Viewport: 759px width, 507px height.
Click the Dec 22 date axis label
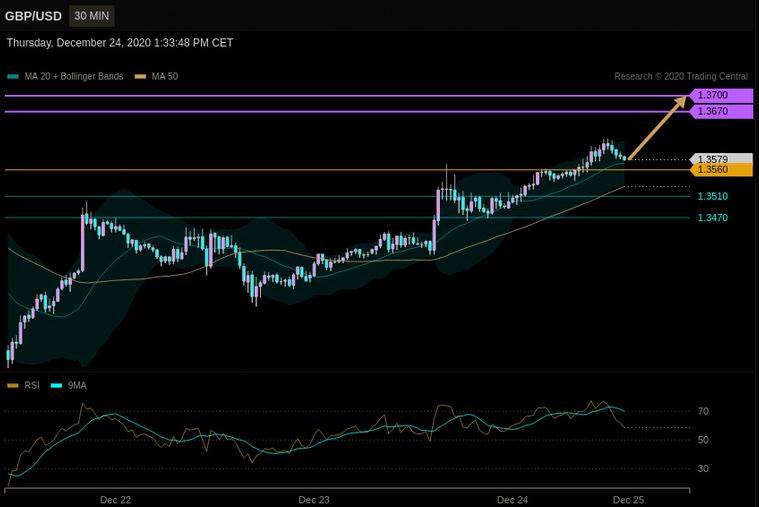pyautogui.click(x=116, y=500)
